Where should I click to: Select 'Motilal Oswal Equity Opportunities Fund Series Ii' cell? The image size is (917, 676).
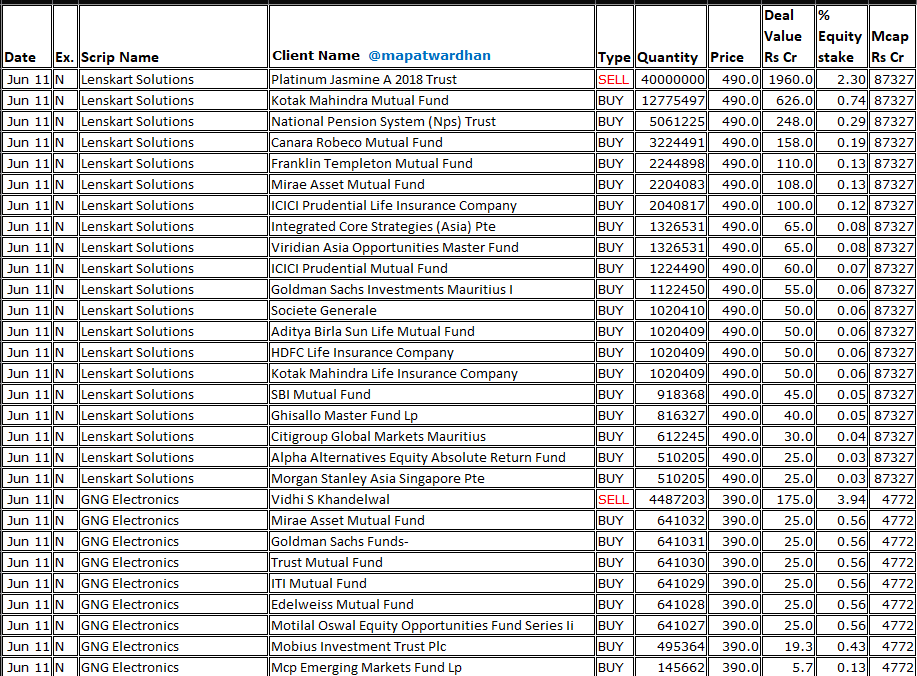pos(432,626)
